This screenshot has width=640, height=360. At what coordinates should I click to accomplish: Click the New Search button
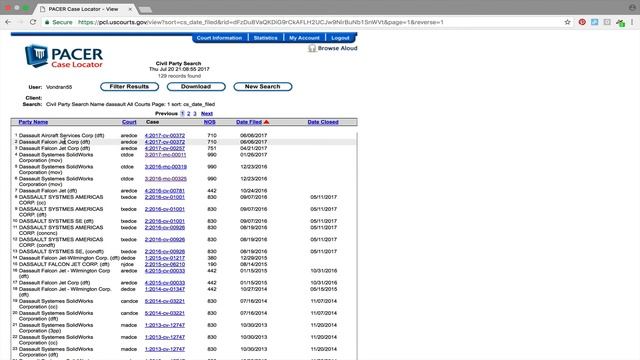262,87
